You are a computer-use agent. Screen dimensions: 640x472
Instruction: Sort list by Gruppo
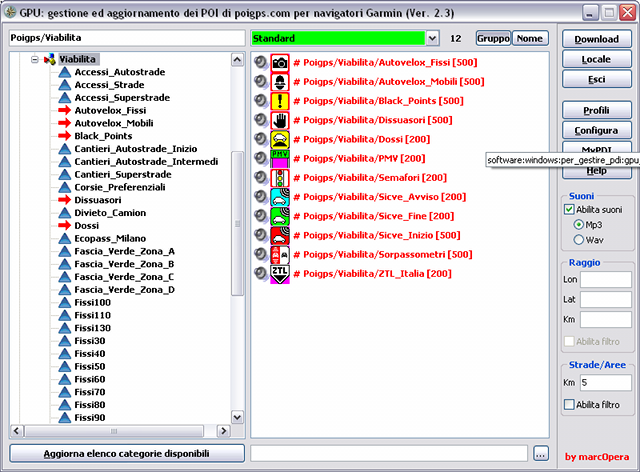coord(492,38)
